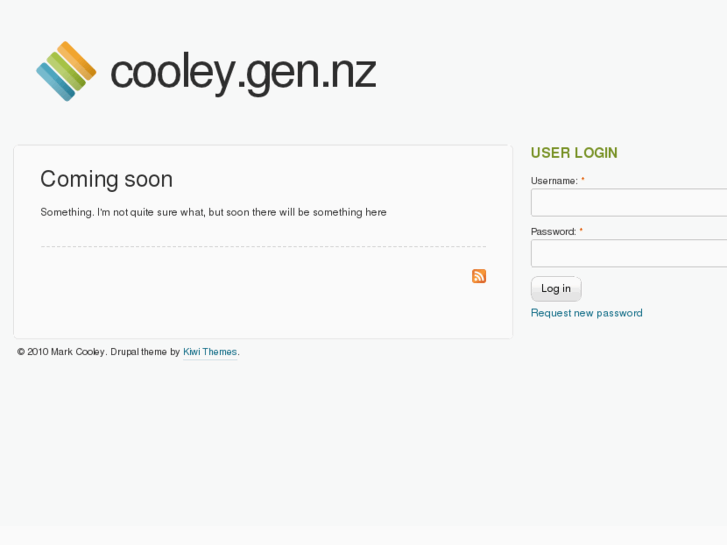Click the colorful striped site logo

(x=66, y=71)
